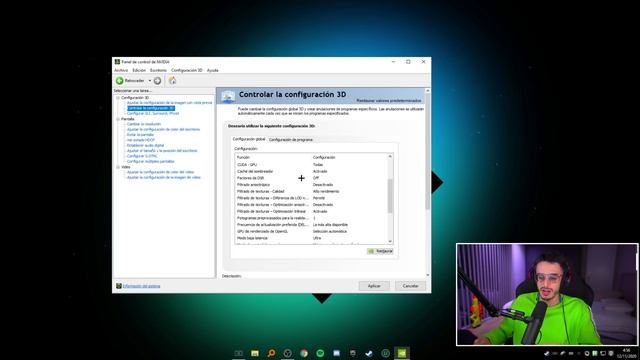Switch to the Configuración de programa tab

click(291, 140)
